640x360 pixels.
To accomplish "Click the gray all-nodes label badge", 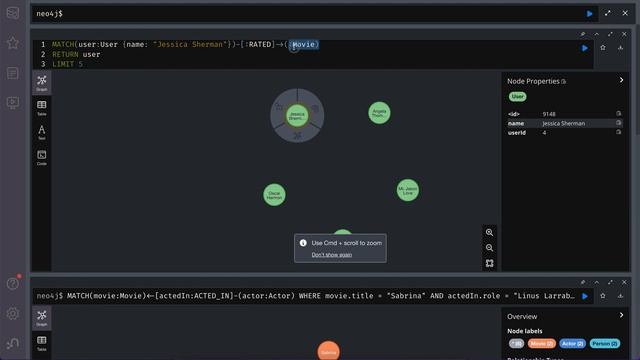I will (x=516, y=344).
